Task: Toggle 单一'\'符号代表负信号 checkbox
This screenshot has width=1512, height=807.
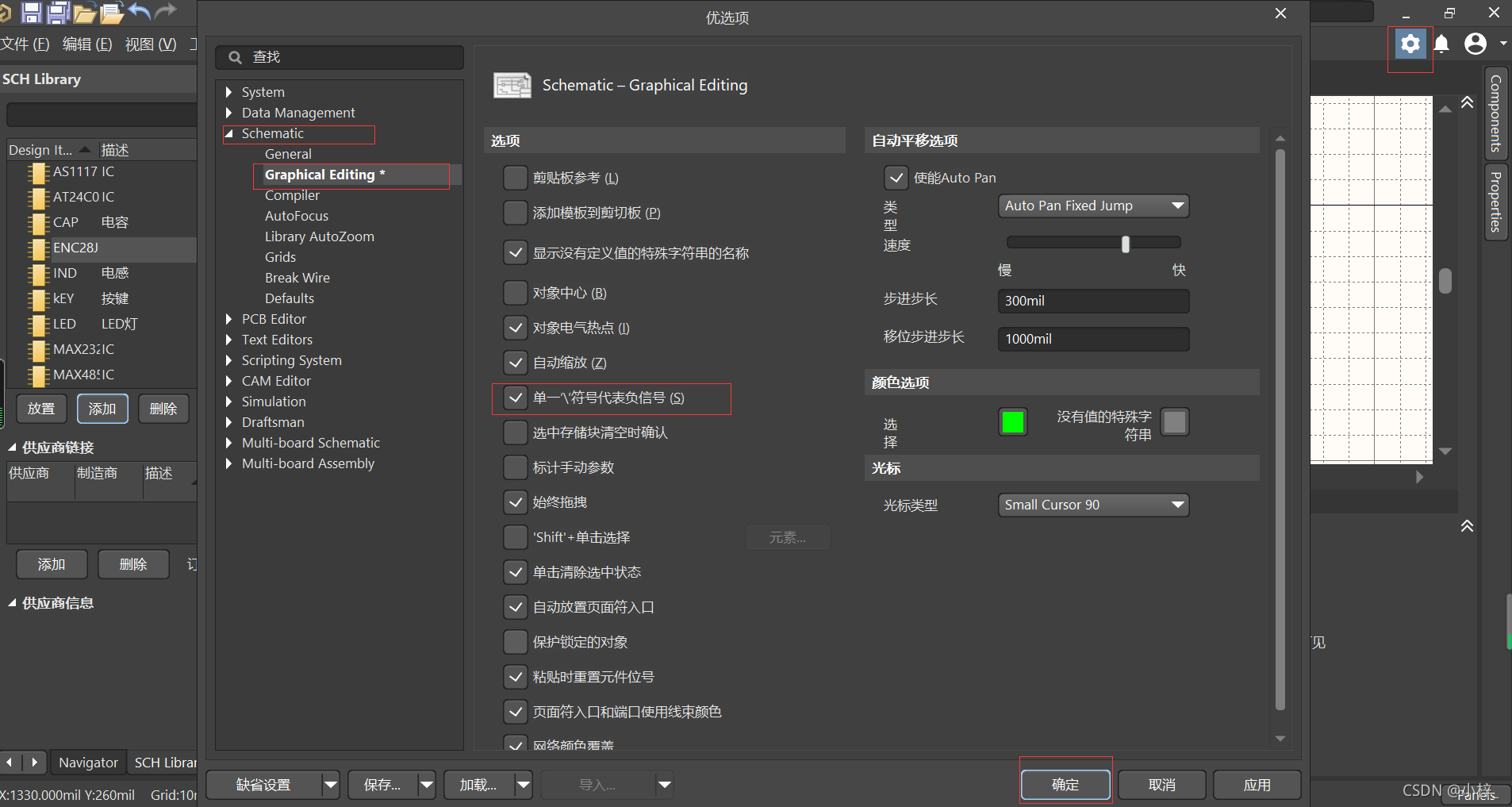Action: click(516, 398)
